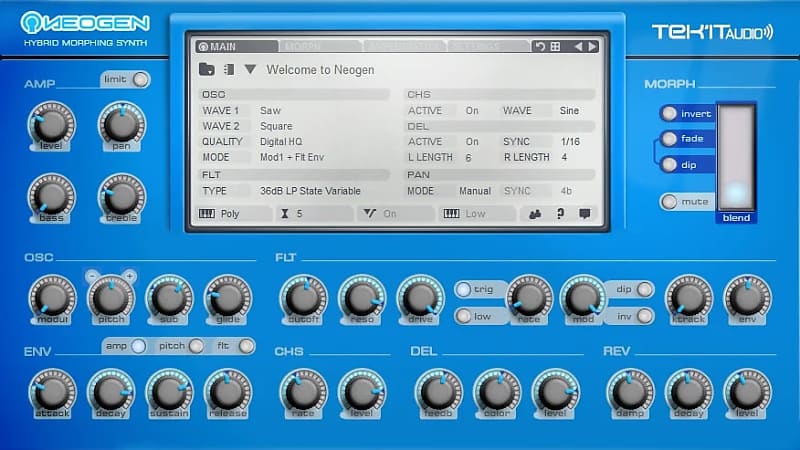This screenshot has height=450, width=800.
Task: Toggle the MORPH invert switch
Action: tap(669, 113)
